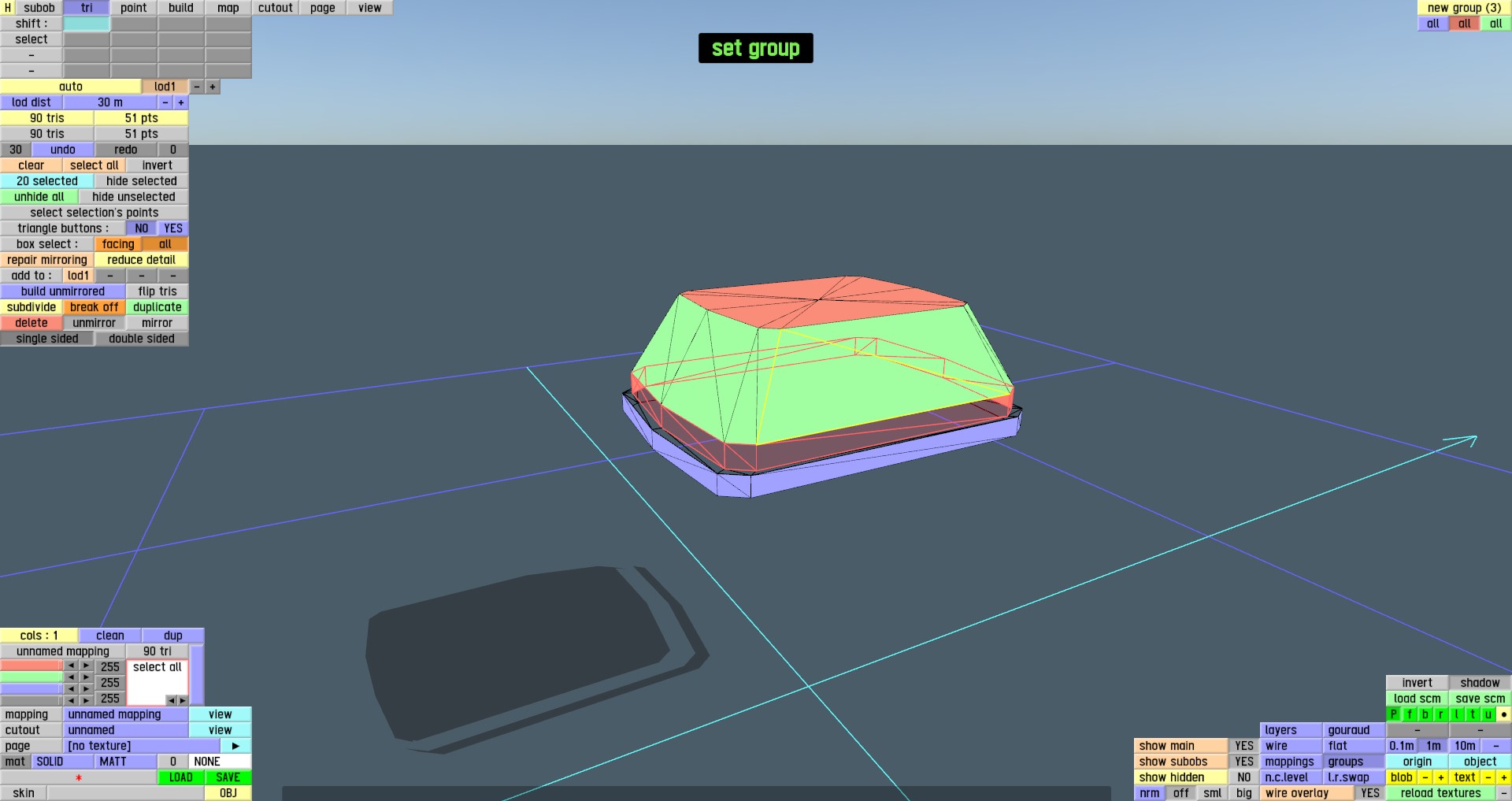Decrease lod dist with minus
Screen dimensions: 1512x801
pyautogui.click(x=165, y=102)
